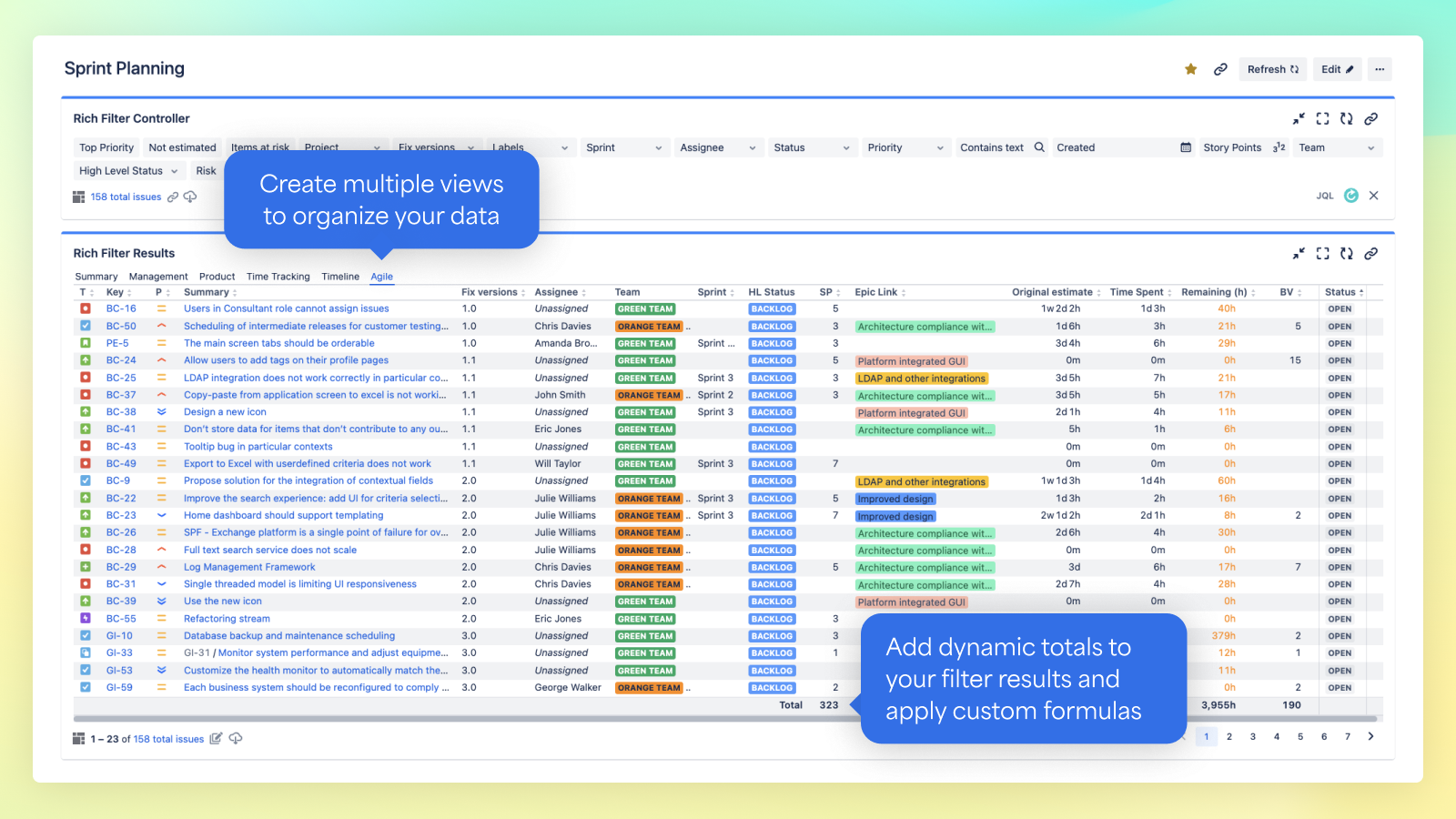Open issue BC-16 key link
Screen dimensions: 1456x819
[x=121, y=308]
